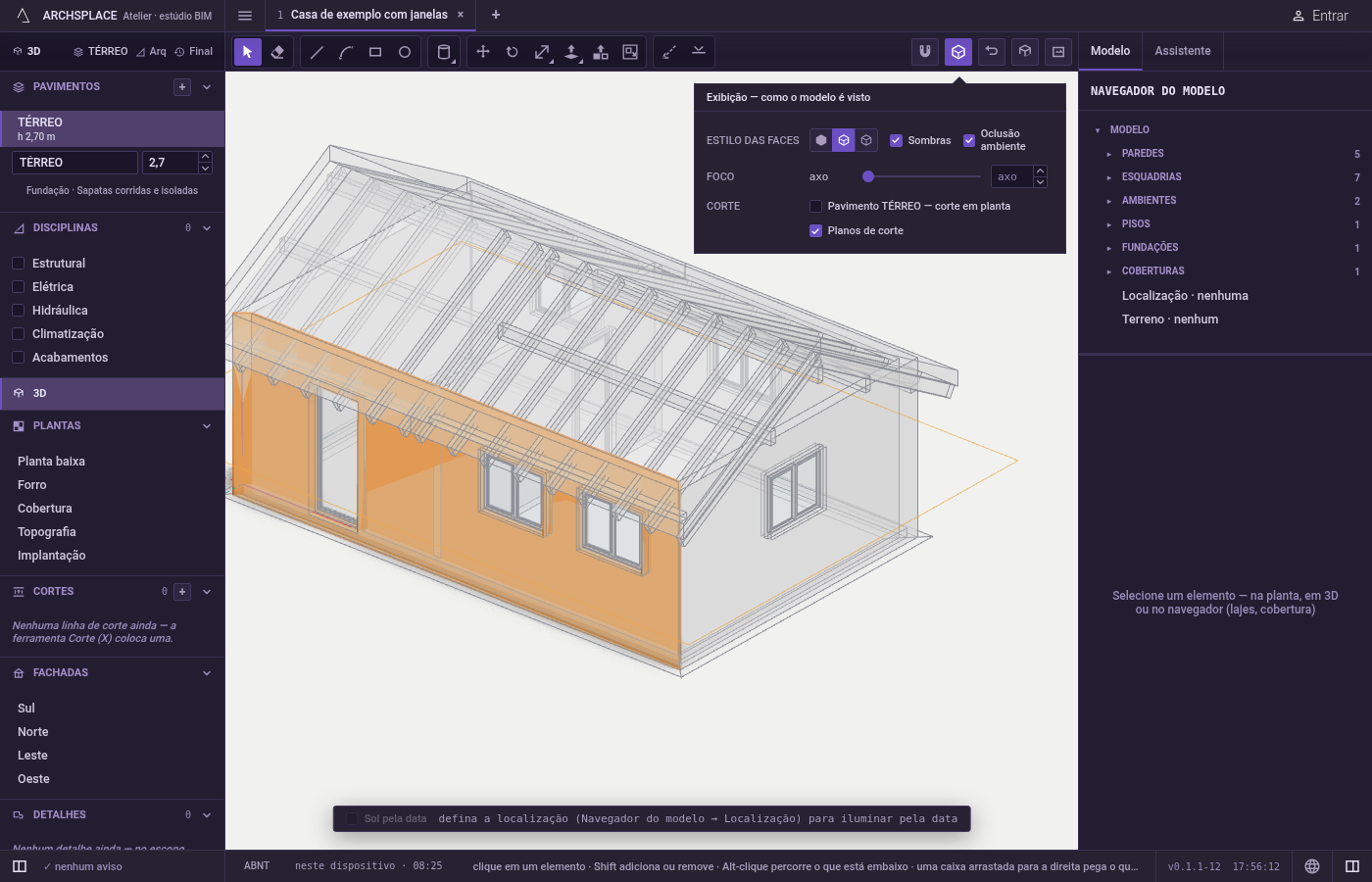Screen dimensions: 1372x882
Task: Adjust the Foco slider handle
Action: tap(868, 177)
